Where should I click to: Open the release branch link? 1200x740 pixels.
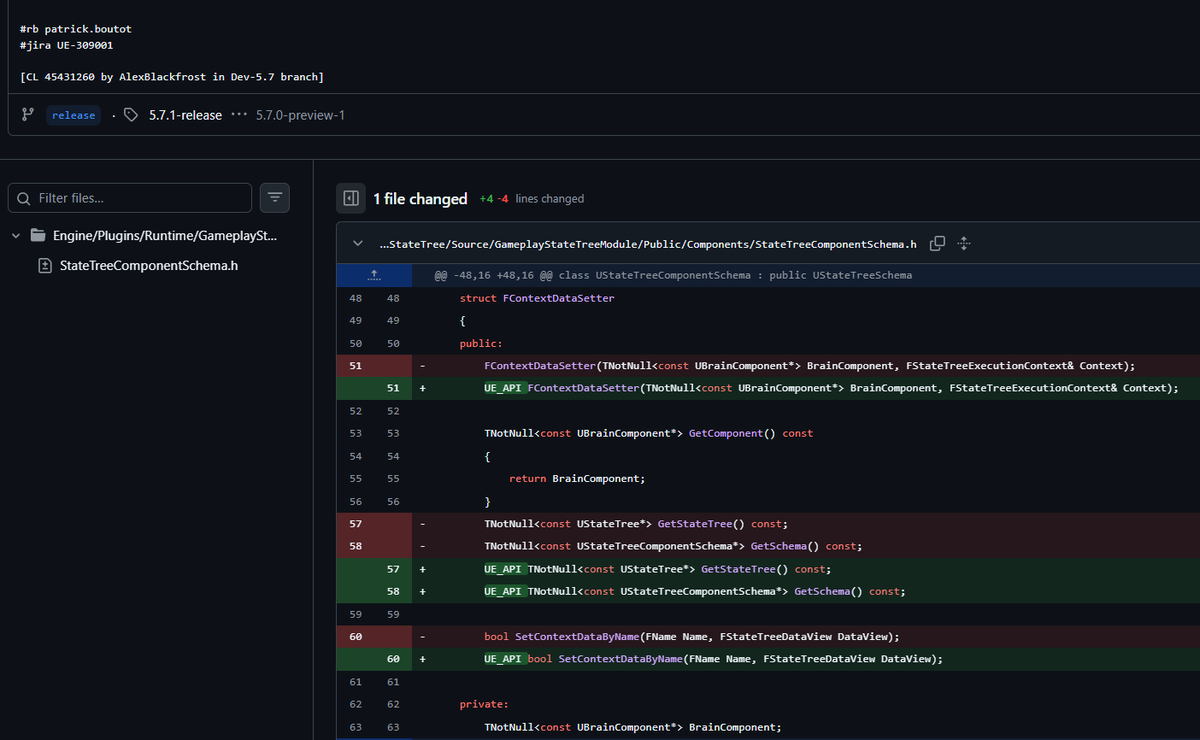coord(74,115)
